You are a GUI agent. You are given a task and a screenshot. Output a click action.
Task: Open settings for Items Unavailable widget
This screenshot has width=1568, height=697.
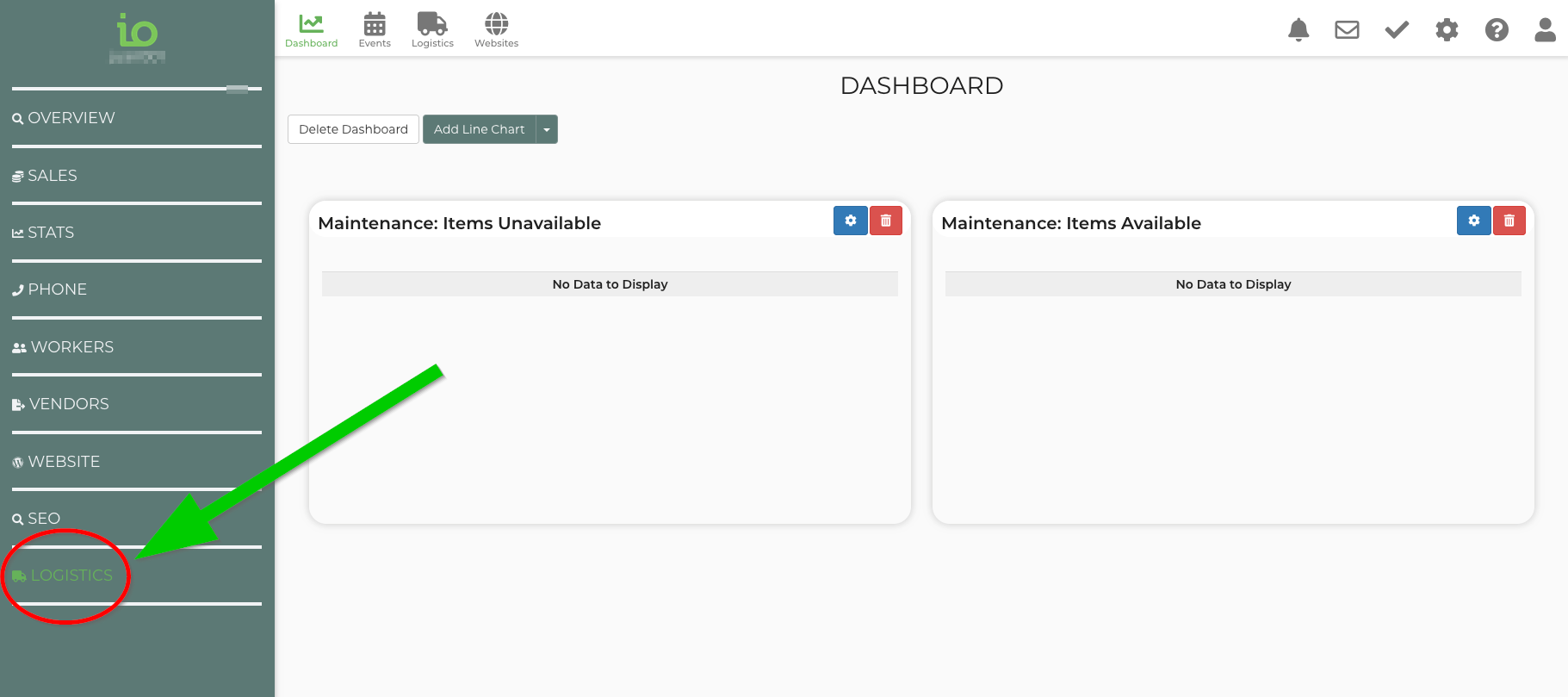[850, 221]
